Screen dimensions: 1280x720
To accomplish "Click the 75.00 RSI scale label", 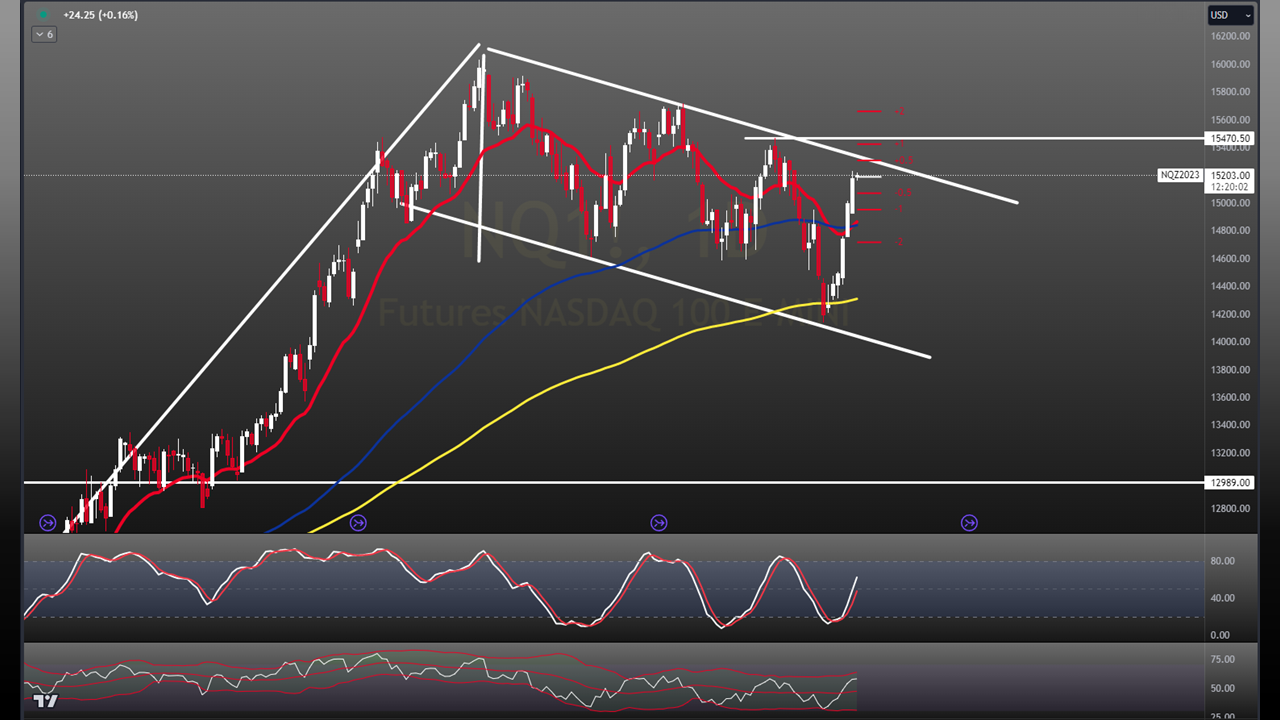I will (x=1221, y=659).
